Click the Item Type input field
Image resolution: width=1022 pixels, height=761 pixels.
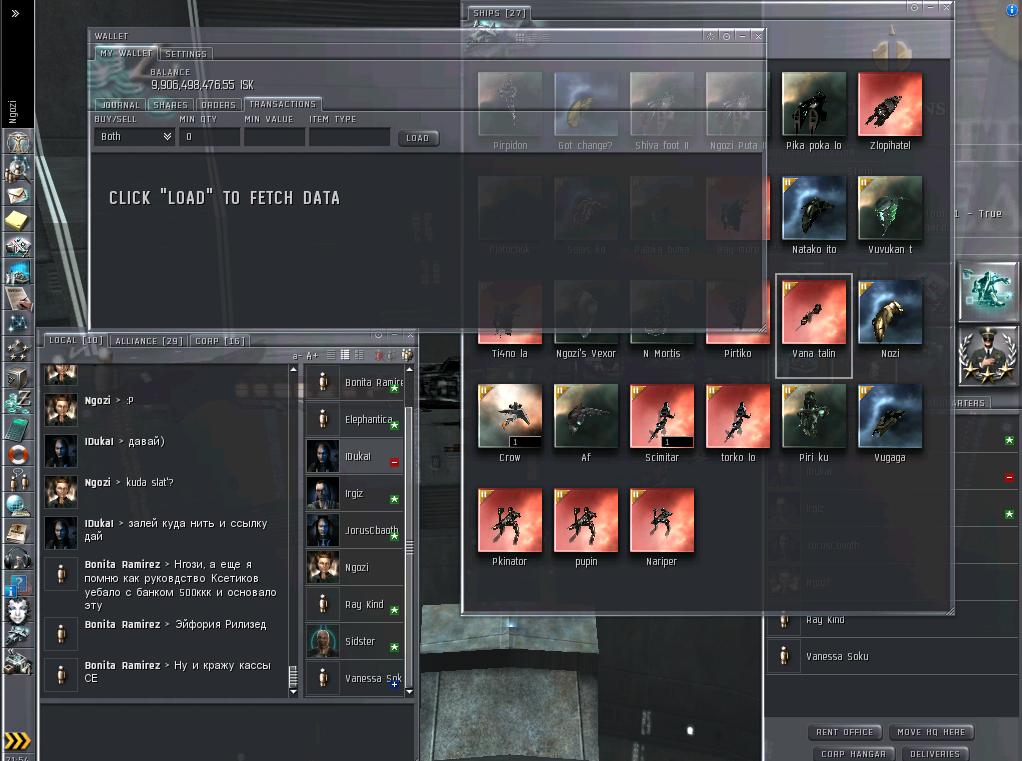tap(349, 137)
